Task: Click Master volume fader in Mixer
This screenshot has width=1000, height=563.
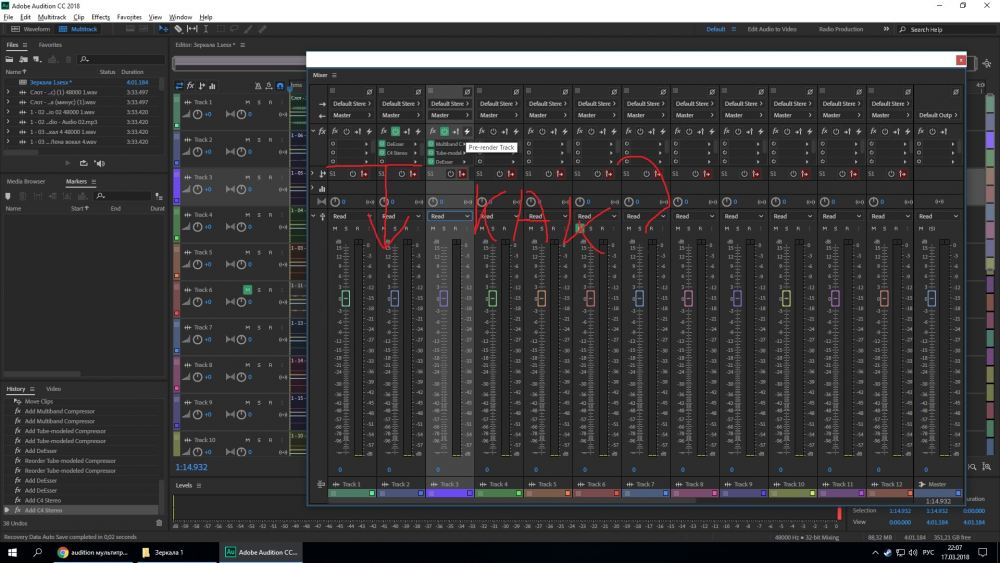Action: pyautogui.click(x=932, y=298)
